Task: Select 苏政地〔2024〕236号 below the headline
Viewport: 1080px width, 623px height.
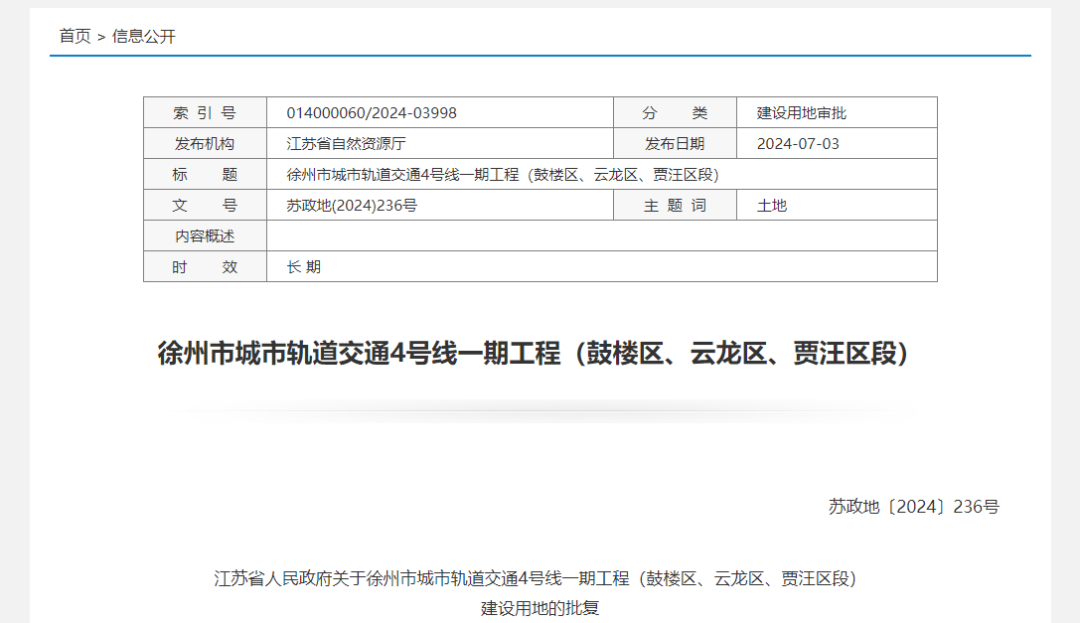Action: 913,507
